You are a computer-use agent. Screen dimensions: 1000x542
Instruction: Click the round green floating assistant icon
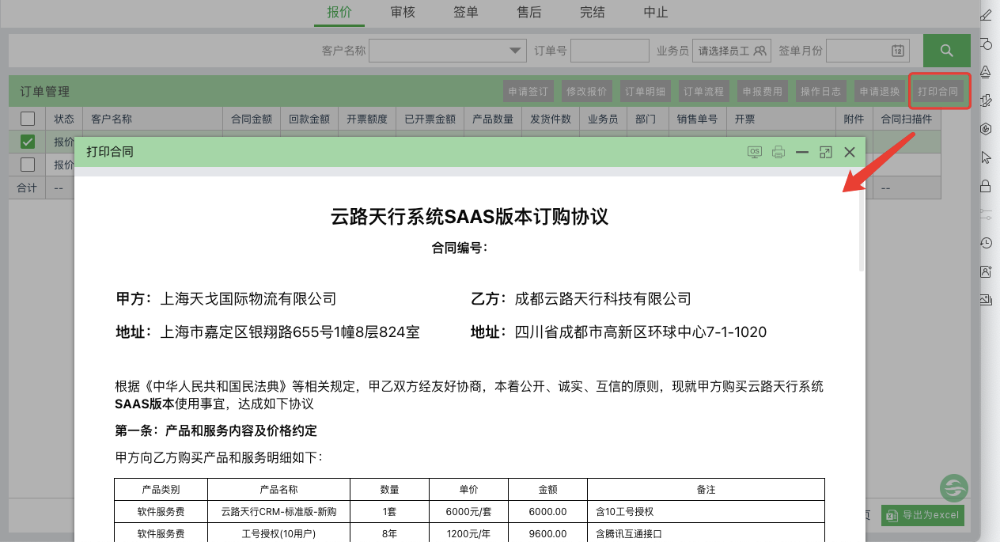954,488
